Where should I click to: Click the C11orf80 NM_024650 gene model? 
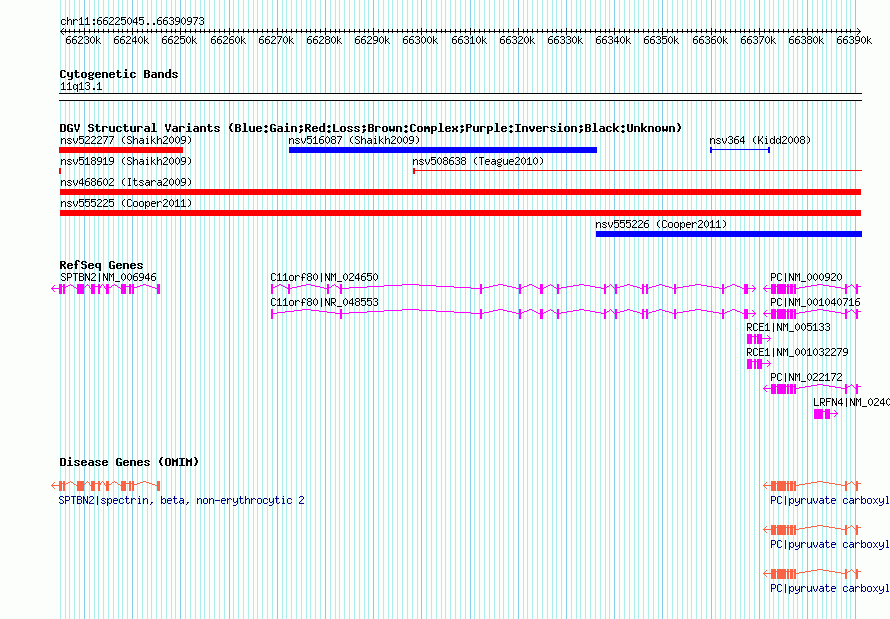tap(513, 289)
